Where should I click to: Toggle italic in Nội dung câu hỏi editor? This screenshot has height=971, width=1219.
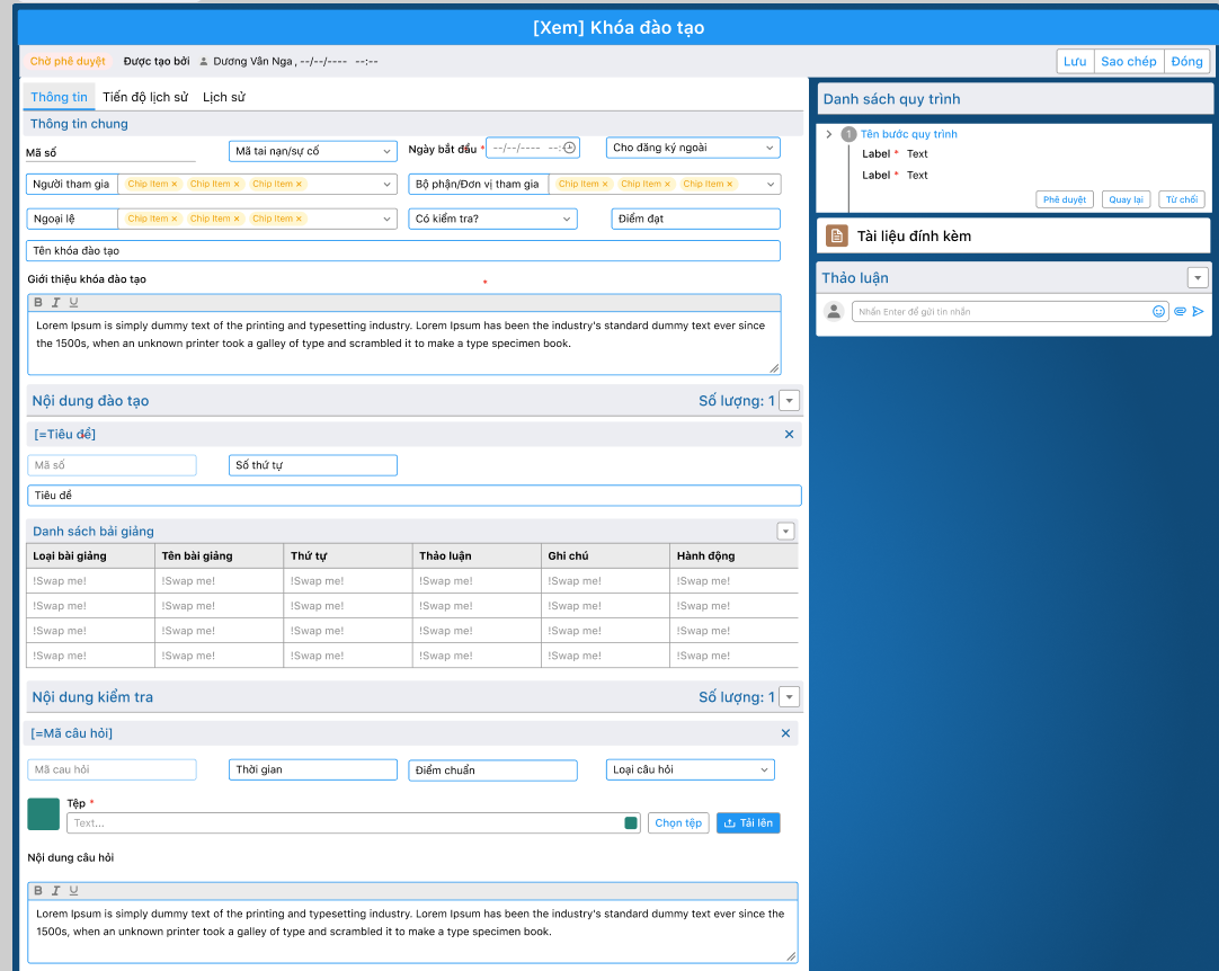click(x=56, y=891)
